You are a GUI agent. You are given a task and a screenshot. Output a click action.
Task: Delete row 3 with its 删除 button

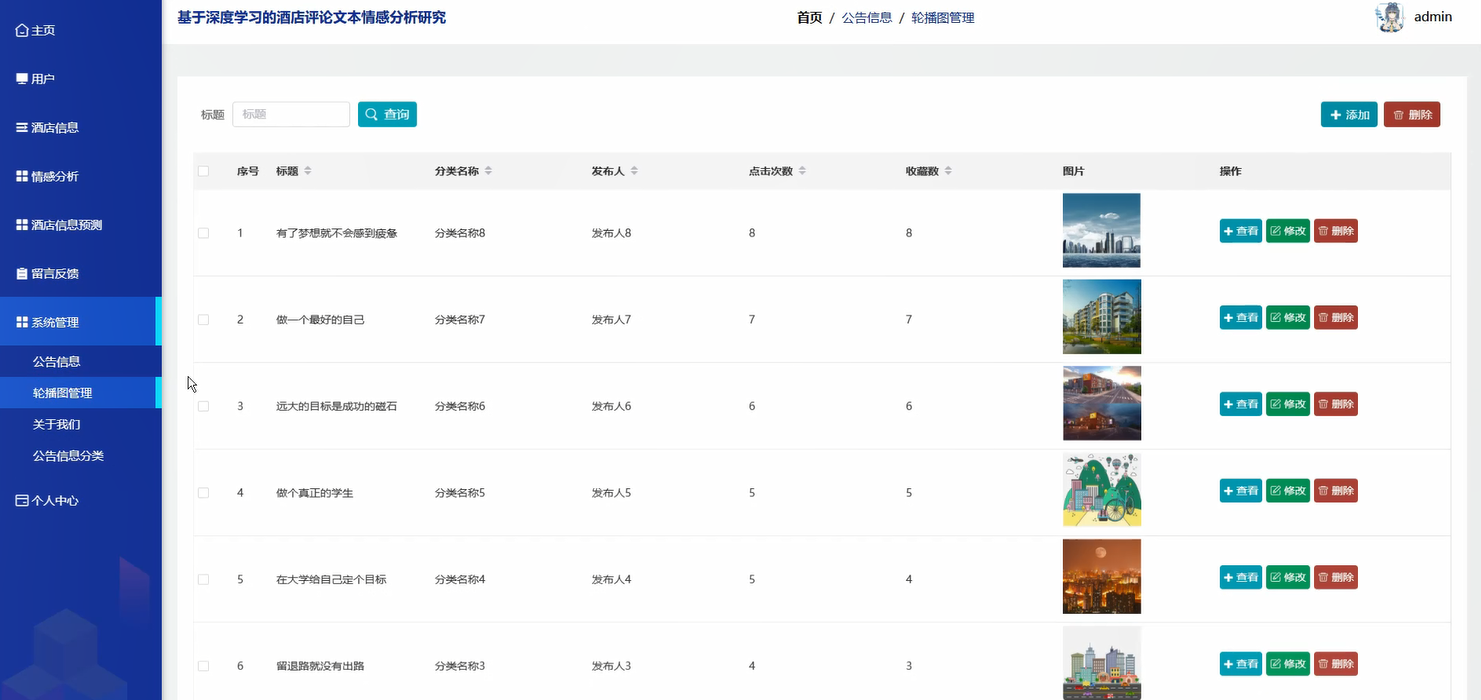tap(1336, 404)
